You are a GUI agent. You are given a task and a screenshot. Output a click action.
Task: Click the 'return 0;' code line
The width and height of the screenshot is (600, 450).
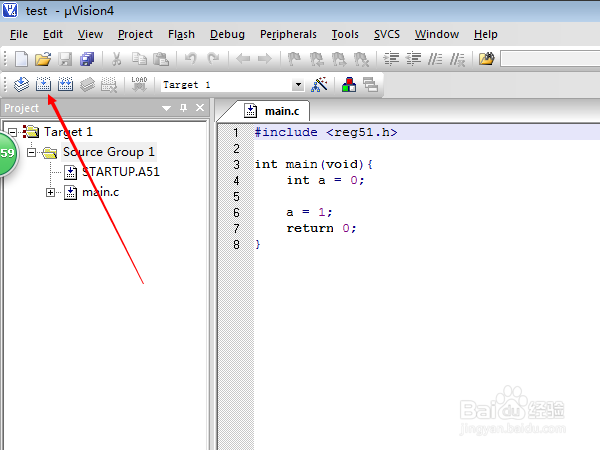(x=321, y=228)
